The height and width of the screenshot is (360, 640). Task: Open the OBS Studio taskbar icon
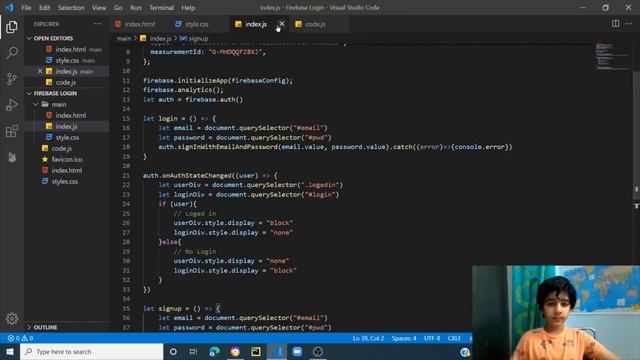[x=318, y=351]
